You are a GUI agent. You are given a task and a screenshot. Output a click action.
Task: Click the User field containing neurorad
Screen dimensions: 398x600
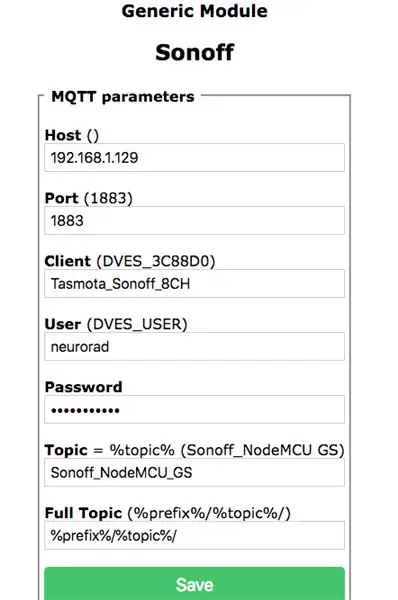[x=194, y=347]
